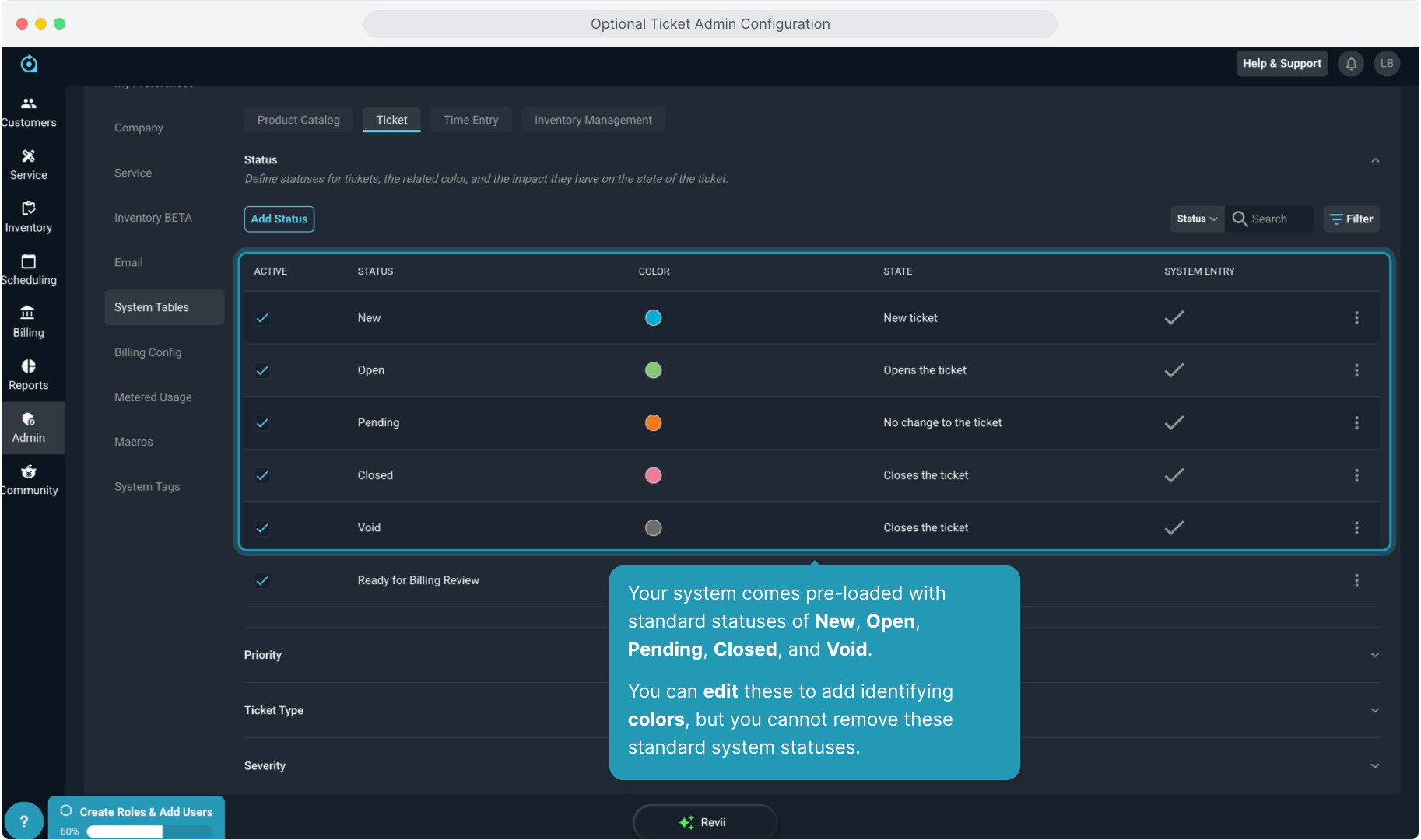Switch to the Product Catalog tab
1421x840 pixels.
point(298,120)
